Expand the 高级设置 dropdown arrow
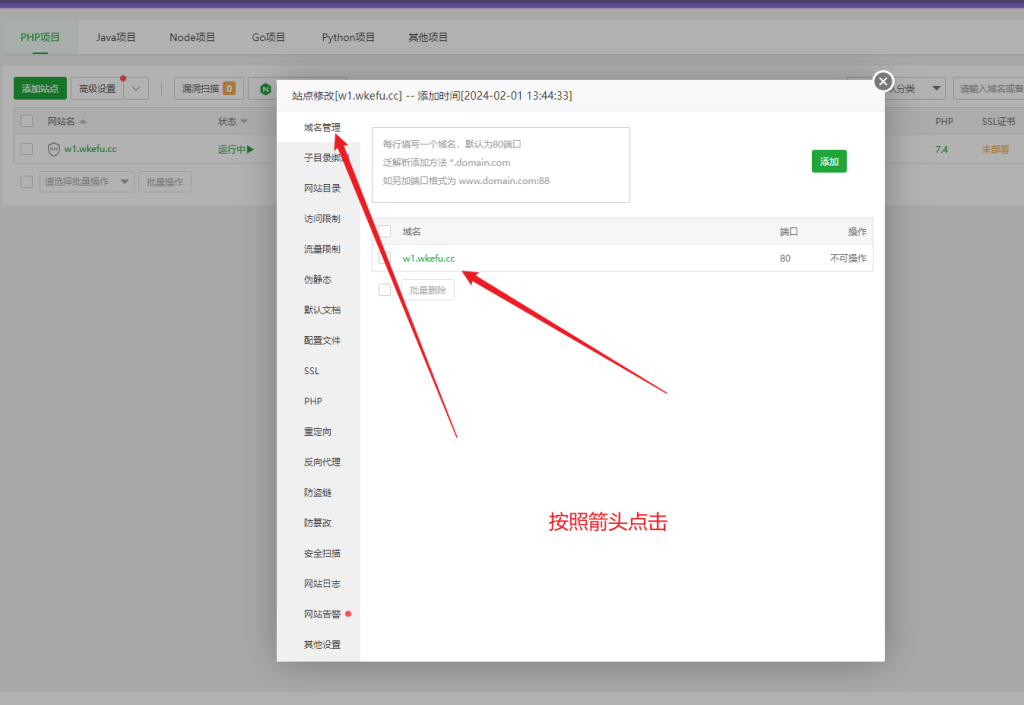 [136, 89]
